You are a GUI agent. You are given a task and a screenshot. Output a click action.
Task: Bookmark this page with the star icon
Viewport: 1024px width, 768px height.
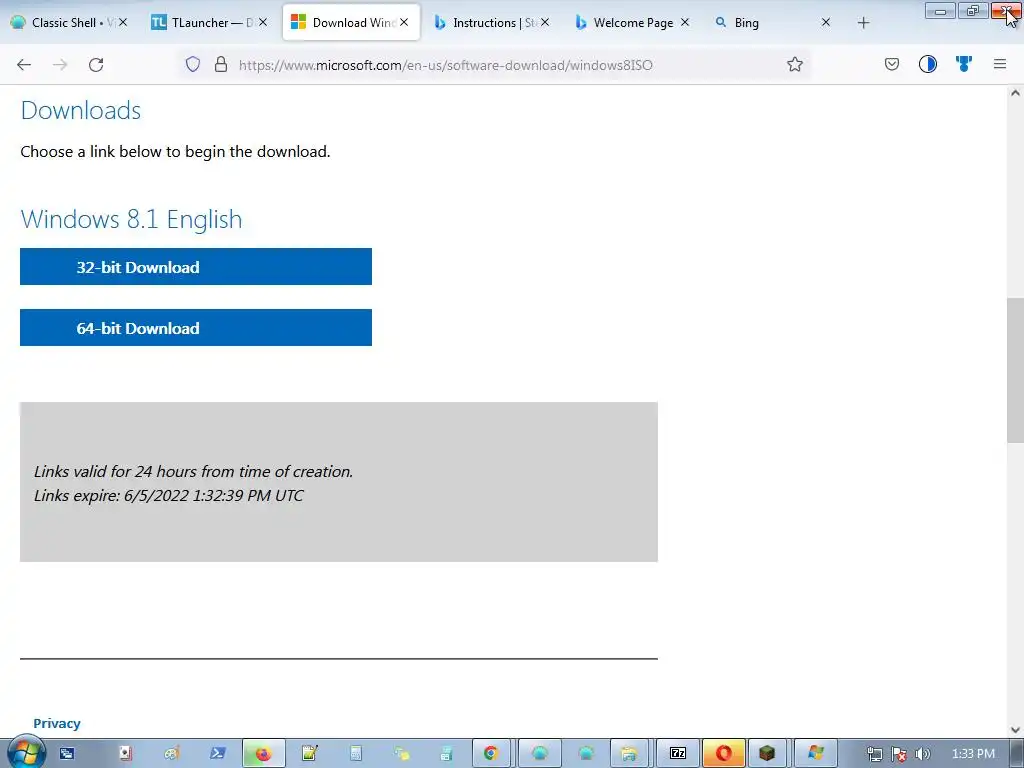[795, 64]
